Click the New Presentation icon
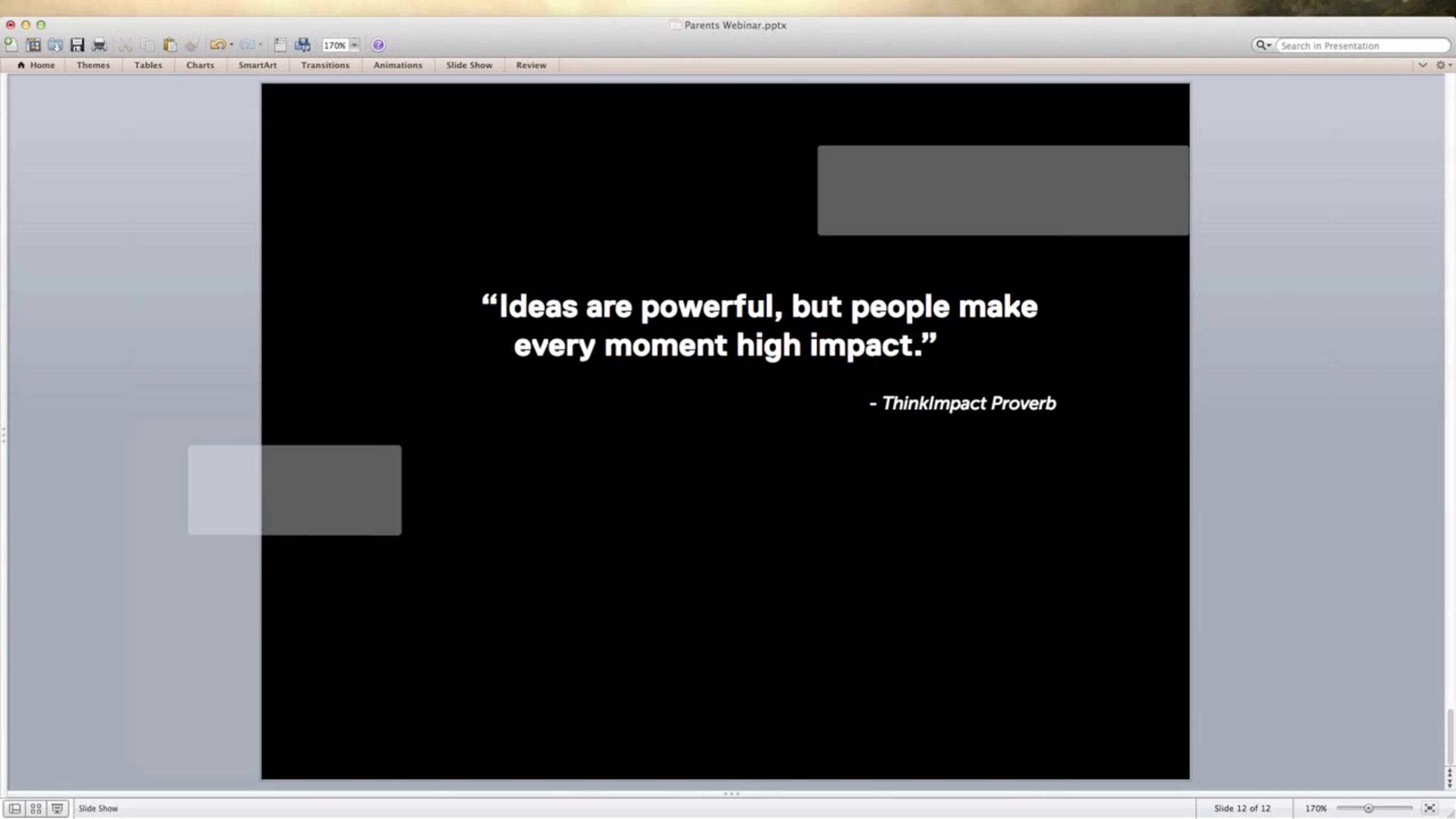The image size is (1456, 819). pyautogui.click(x=11, y=45)
